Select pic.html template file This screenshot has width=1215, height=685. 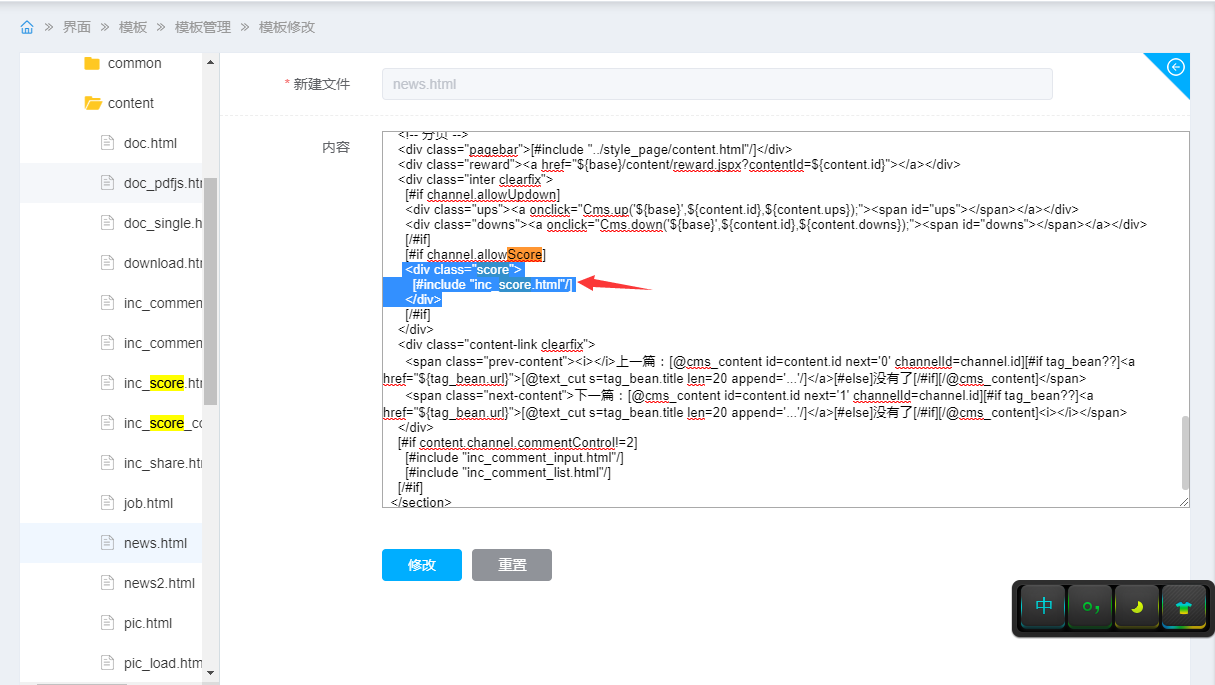pos(148,623)
